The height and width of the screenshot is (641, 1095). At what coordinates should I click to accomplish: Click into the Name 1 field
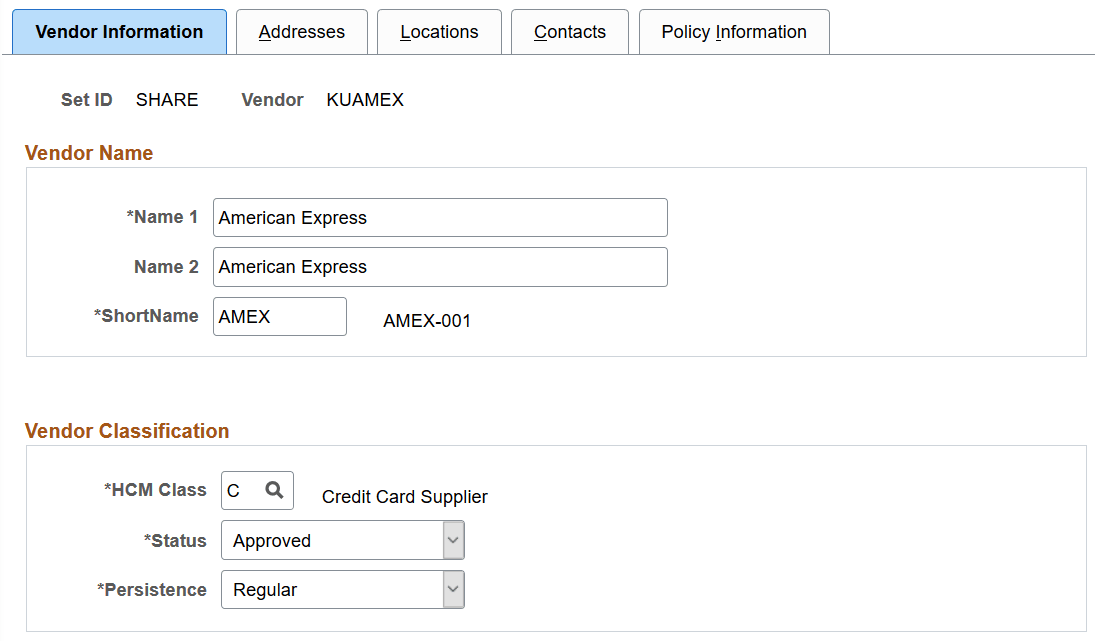coord(440,217)
